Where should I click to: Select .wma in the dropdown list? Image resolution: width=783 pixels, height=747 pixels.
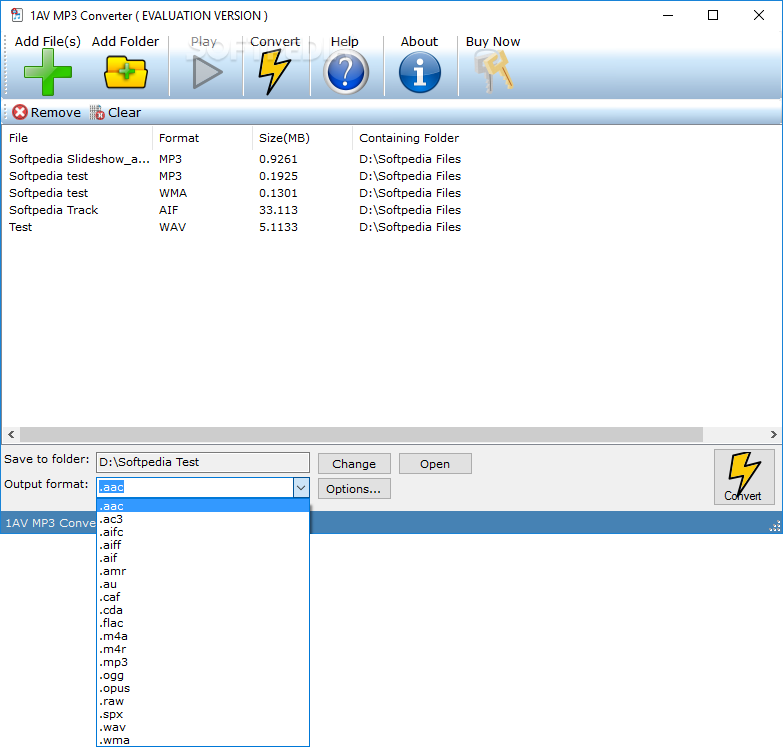point(203,740)
